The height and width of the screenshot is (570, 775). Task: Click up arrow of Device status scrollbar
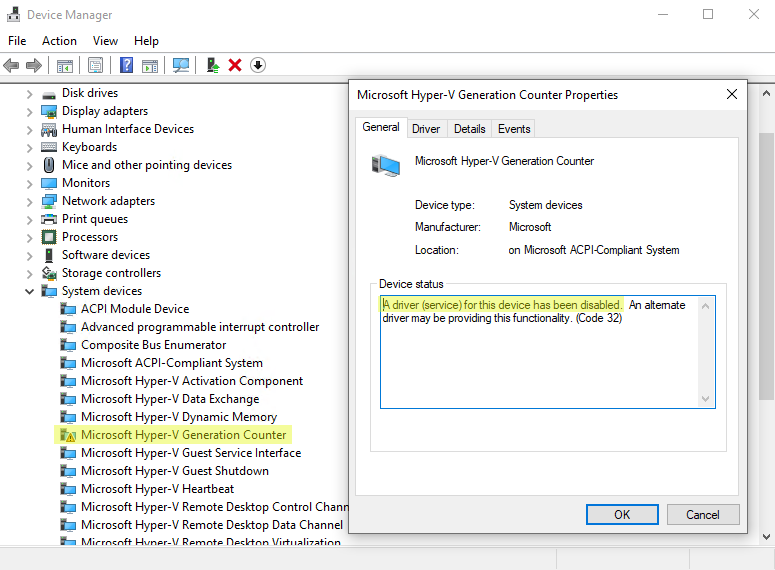(705, 306)
